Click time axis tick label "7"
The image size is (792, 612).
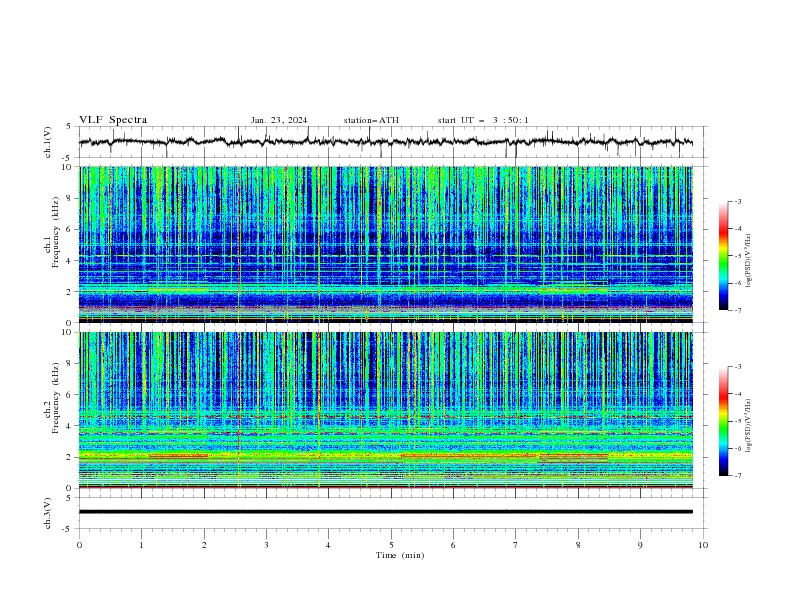click(x=516, y=545)
